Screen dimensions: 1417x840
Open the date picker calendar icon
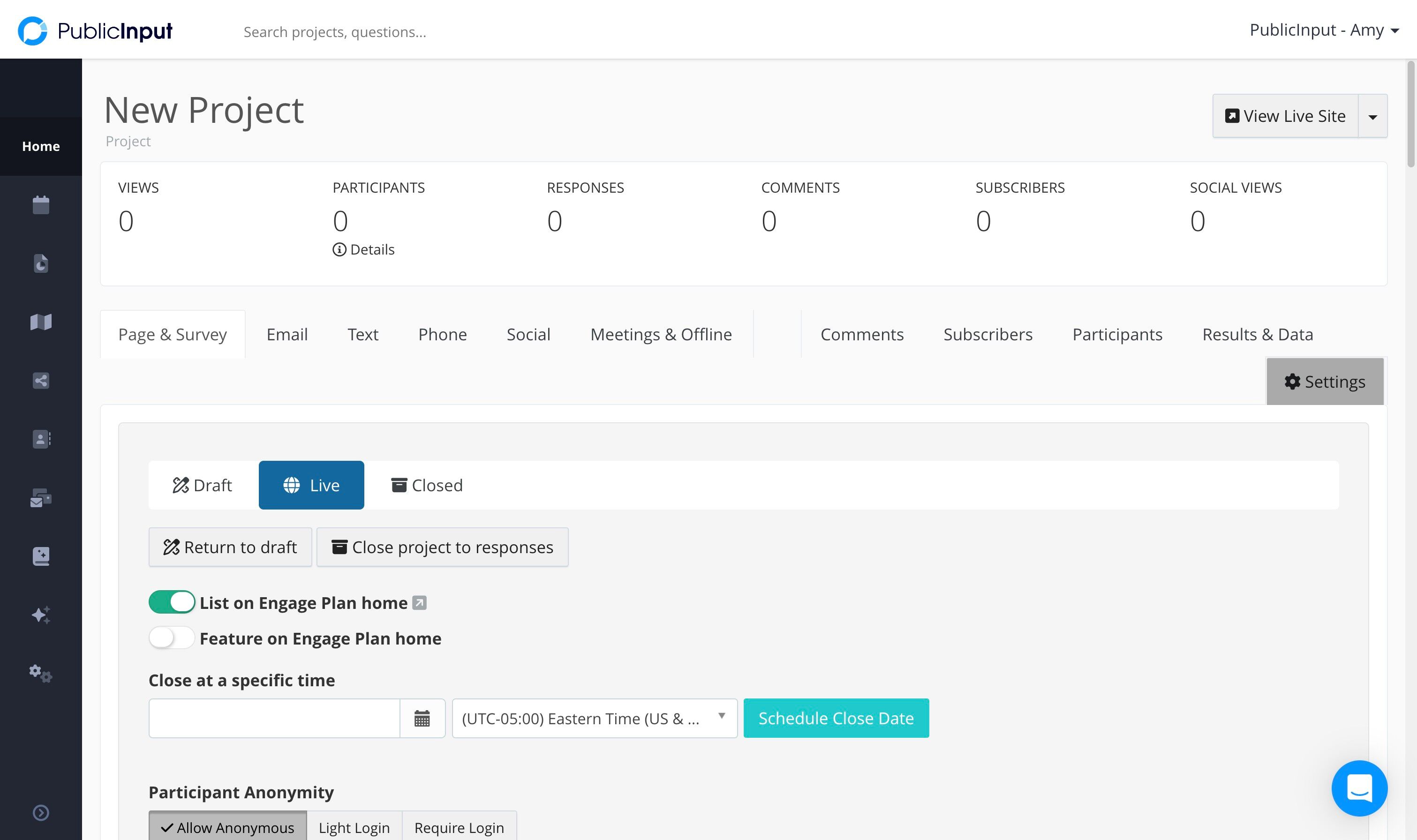coord(422,718)
